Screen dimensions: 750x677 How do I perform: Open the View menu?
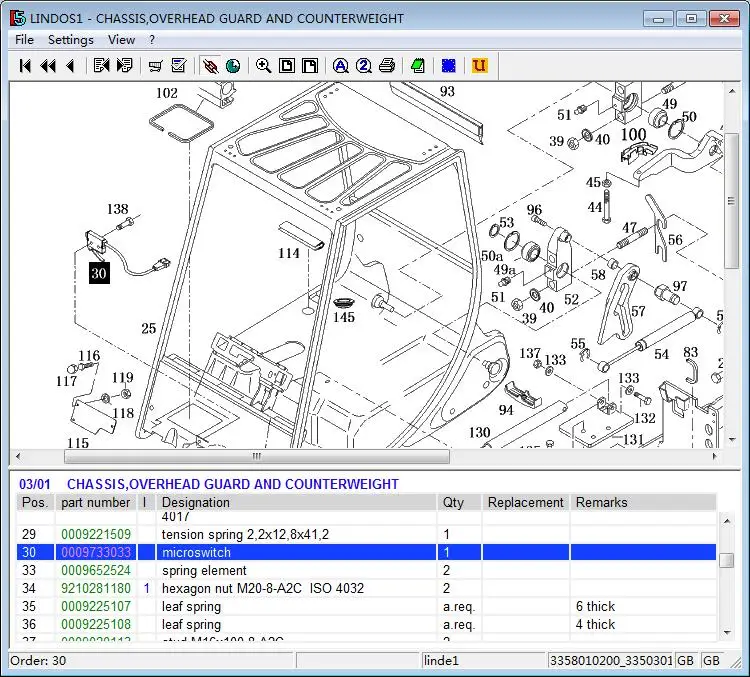click(121, 40)
